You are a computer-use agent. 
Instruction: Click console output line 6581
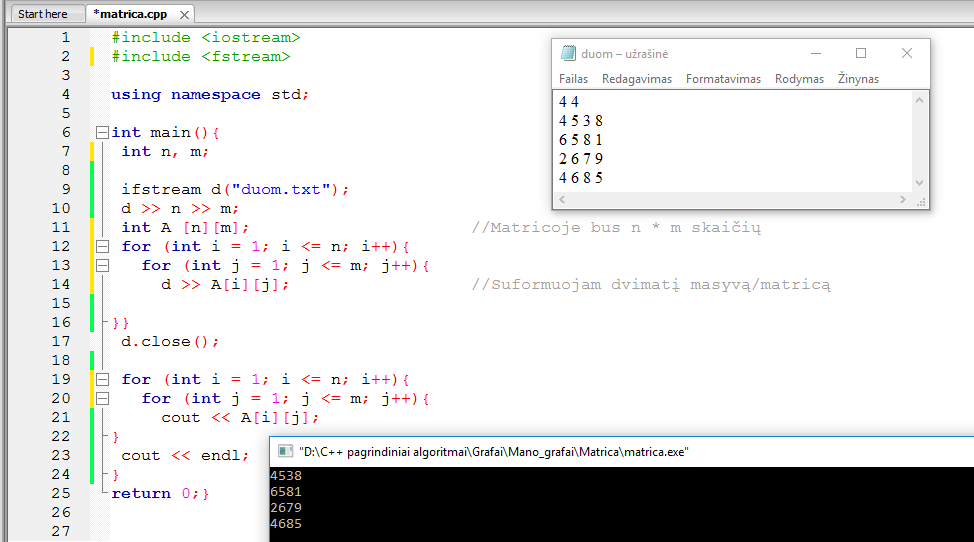point(286,492)
